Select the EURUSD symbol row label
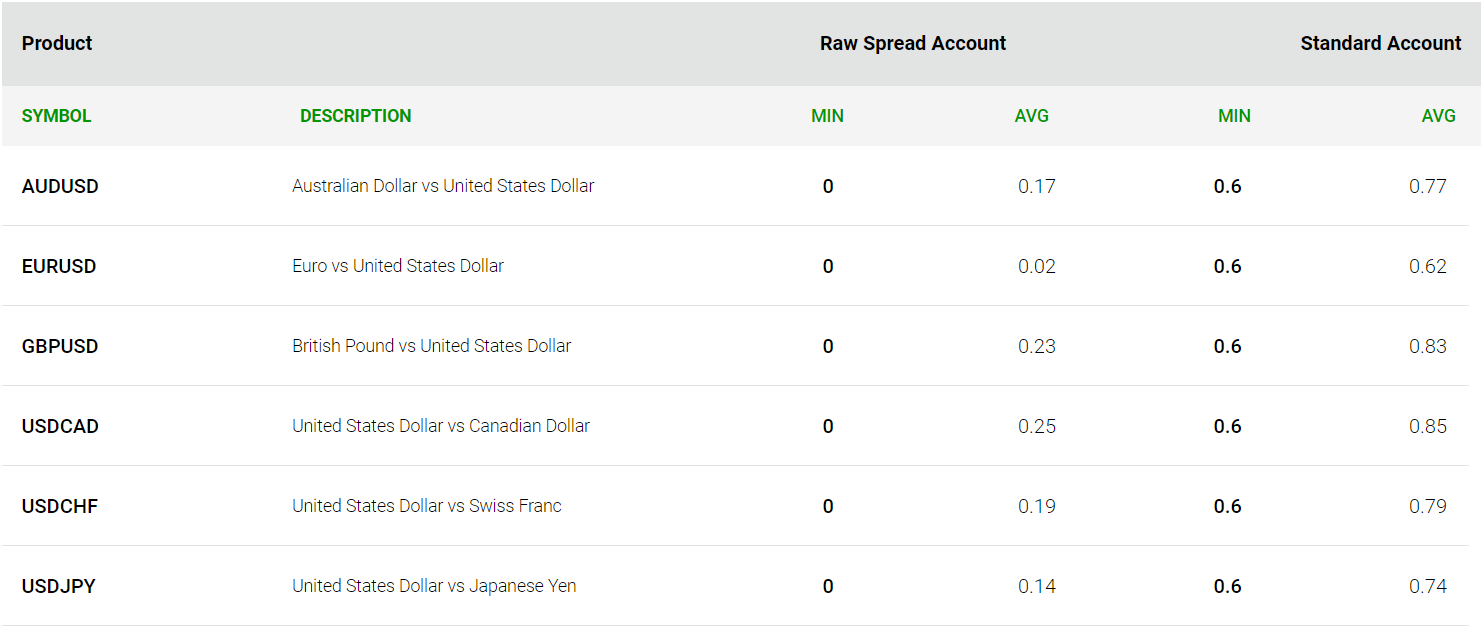The image size is (1482, 632). 59,266
